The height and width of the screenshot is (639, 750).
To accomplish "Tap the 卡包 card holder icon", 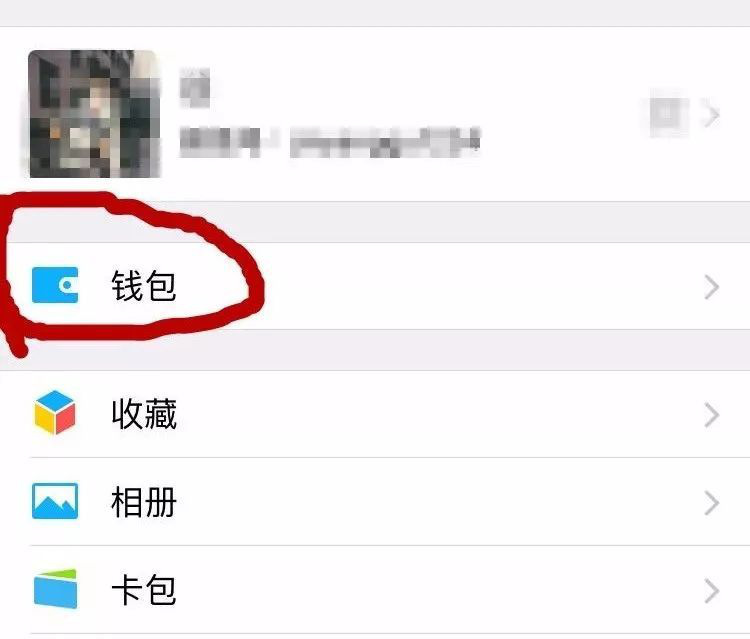I will point(55,589).
